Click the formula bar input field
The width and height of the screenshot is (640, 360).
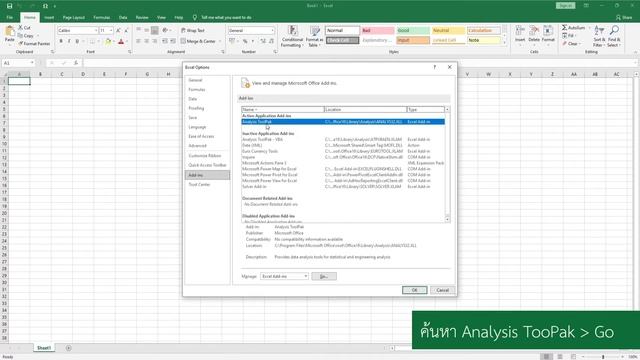[x=359, y=63]
